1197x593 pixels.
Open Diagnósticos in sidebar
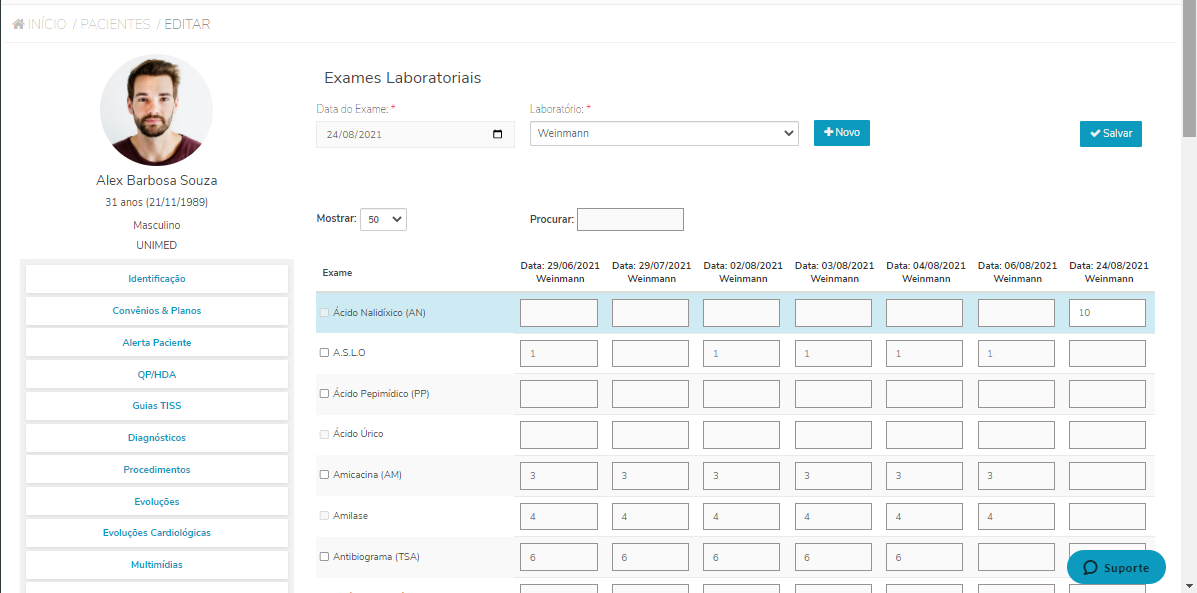[156, 438]
